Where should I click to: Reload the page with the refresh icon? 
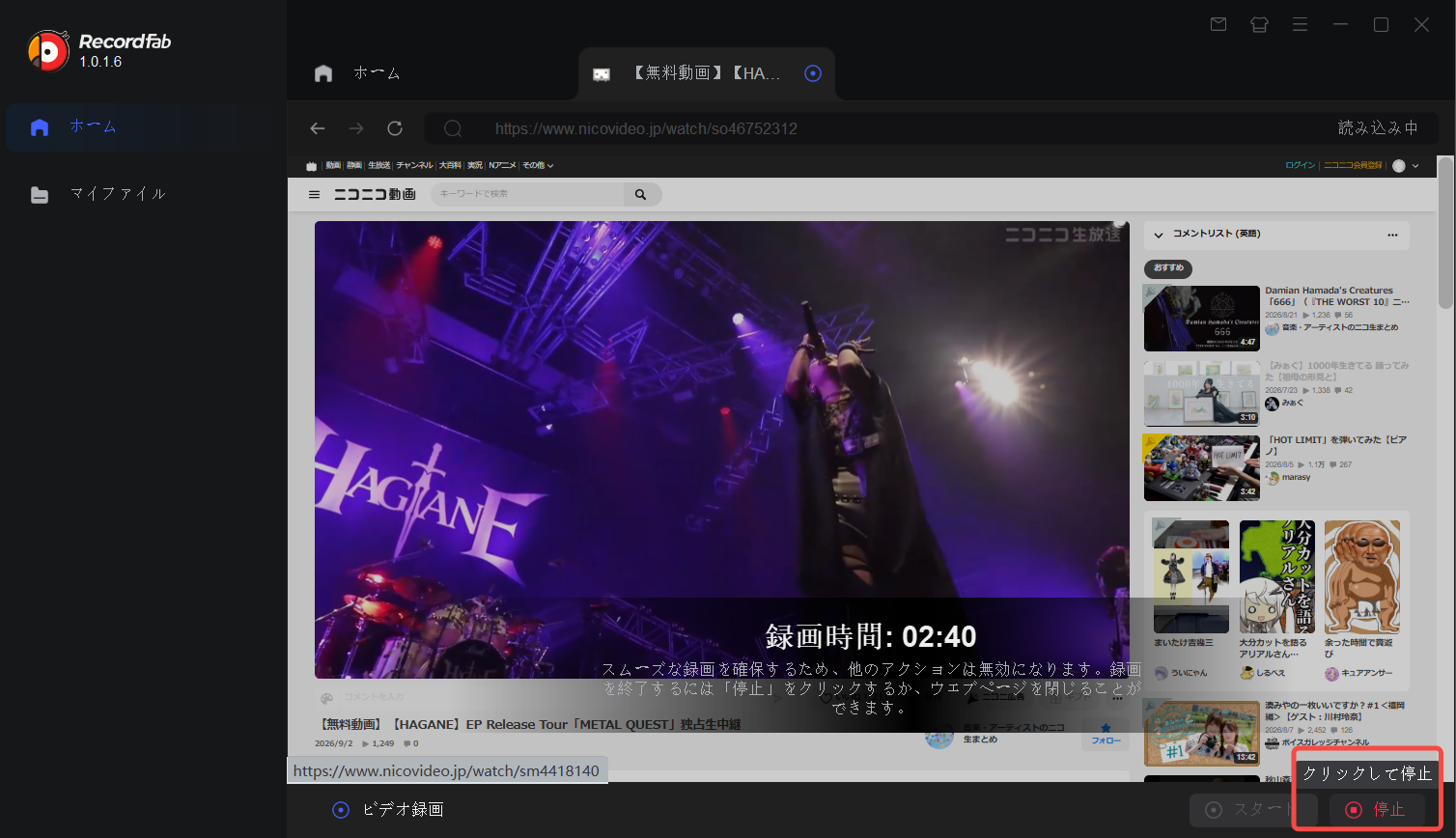pos(395,128)
